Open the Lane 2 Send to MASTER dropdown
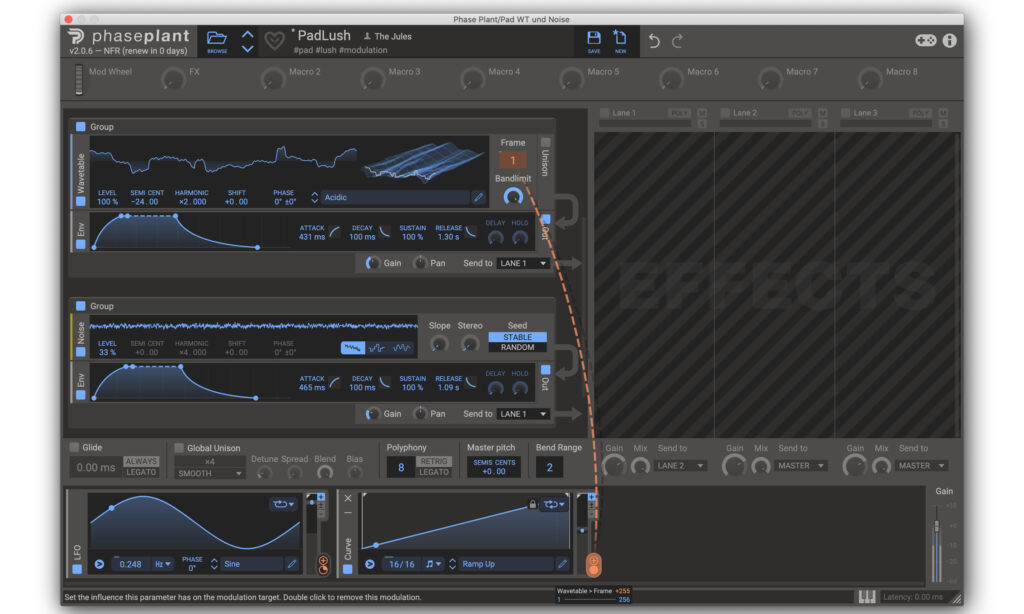This screenshot has width=1024, height=614. (x=801, y=466)
